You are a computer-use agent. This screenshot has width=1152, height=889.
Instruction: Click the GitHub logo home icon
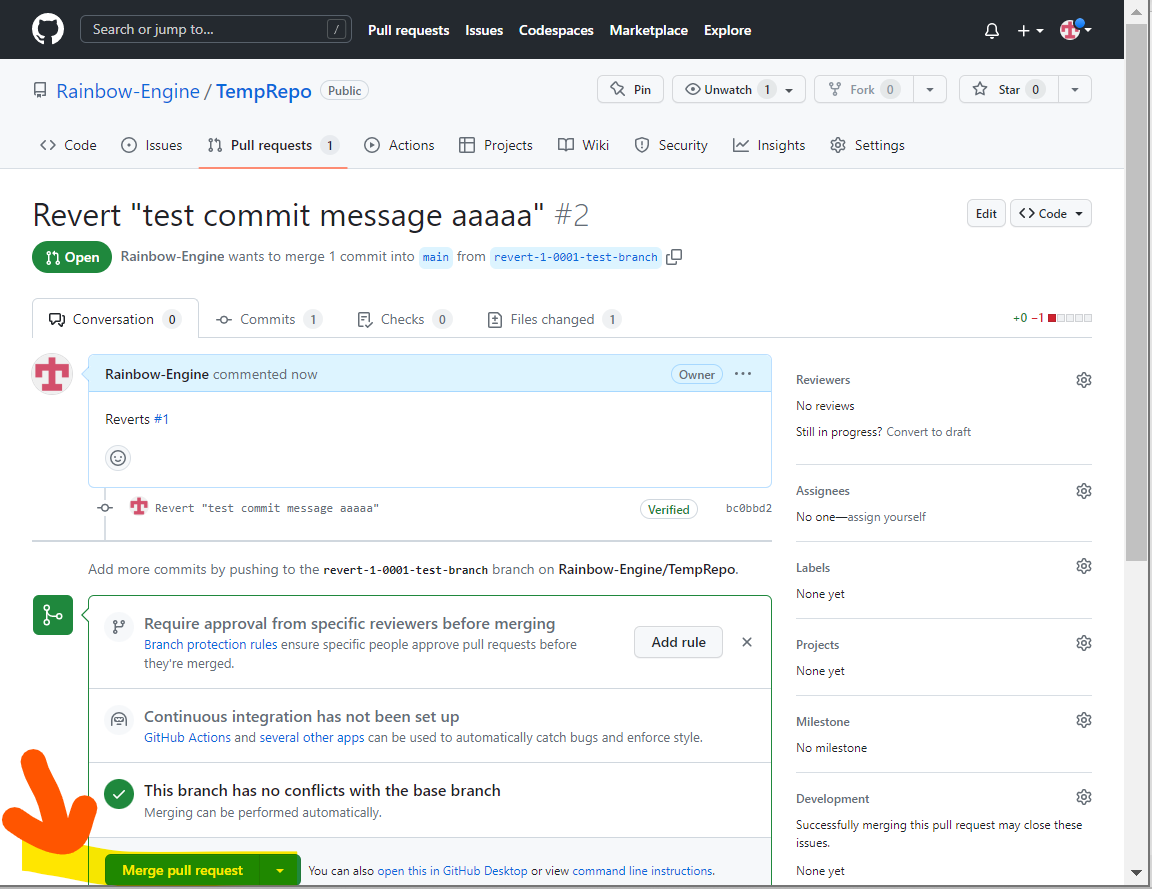48,29
